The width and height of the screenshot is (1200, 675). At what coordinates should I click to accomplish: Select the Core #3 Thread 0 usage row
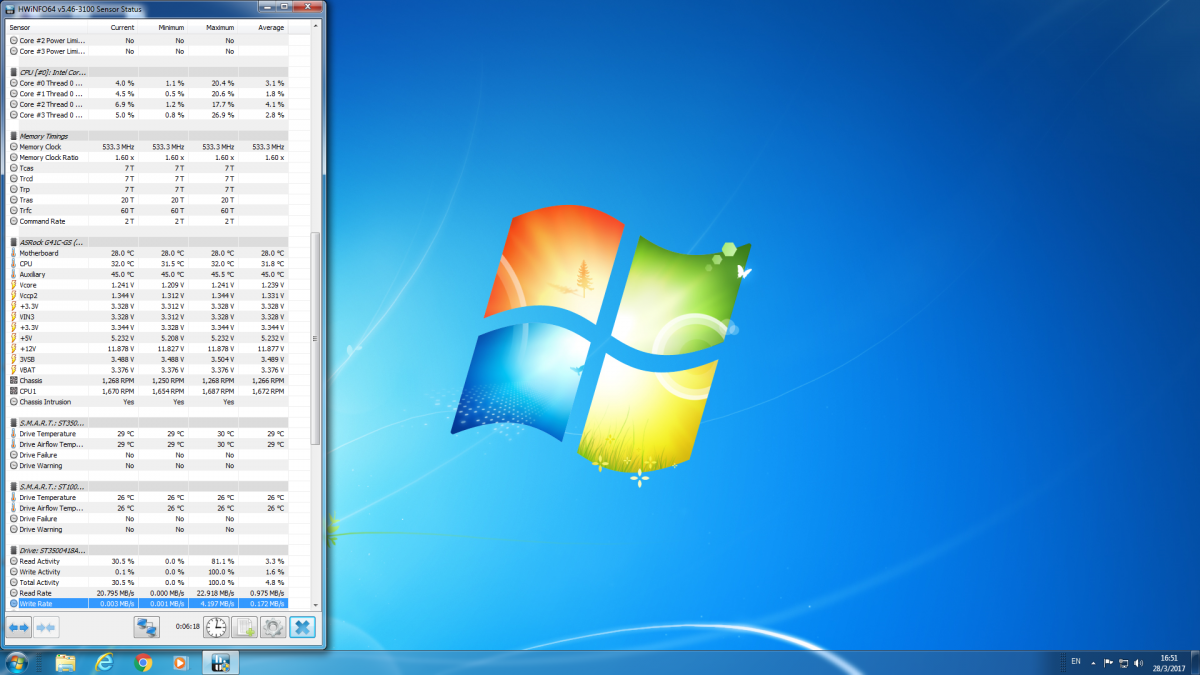tap(147, 115)
